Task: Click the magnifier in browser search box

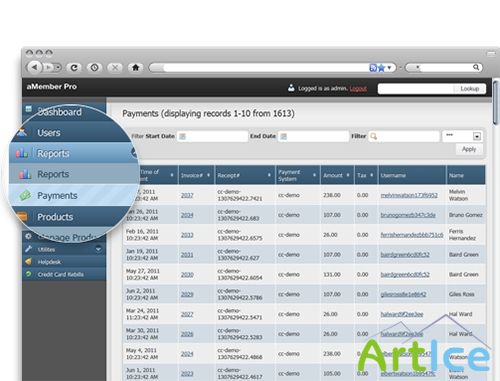Action: point(476,67)
